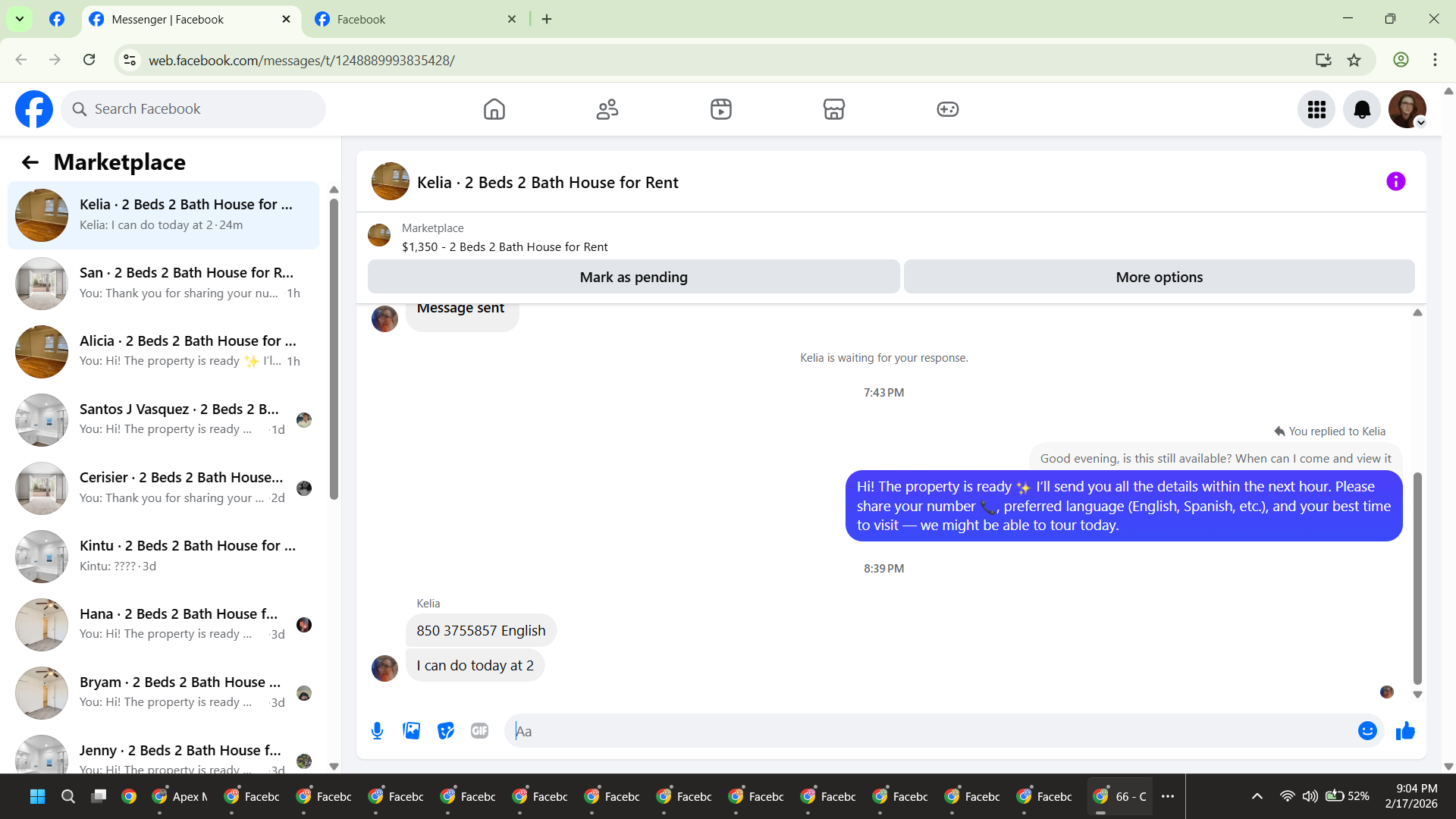Viewport: 1456px width, 819px height.
Task: Open Facebook notifications bell
Action: [x=1362, y=110]
